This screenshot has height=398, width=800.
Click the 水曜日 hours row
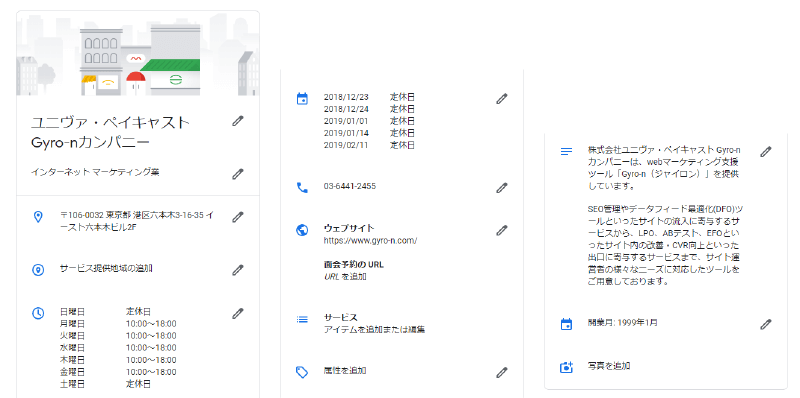(118, 348)
